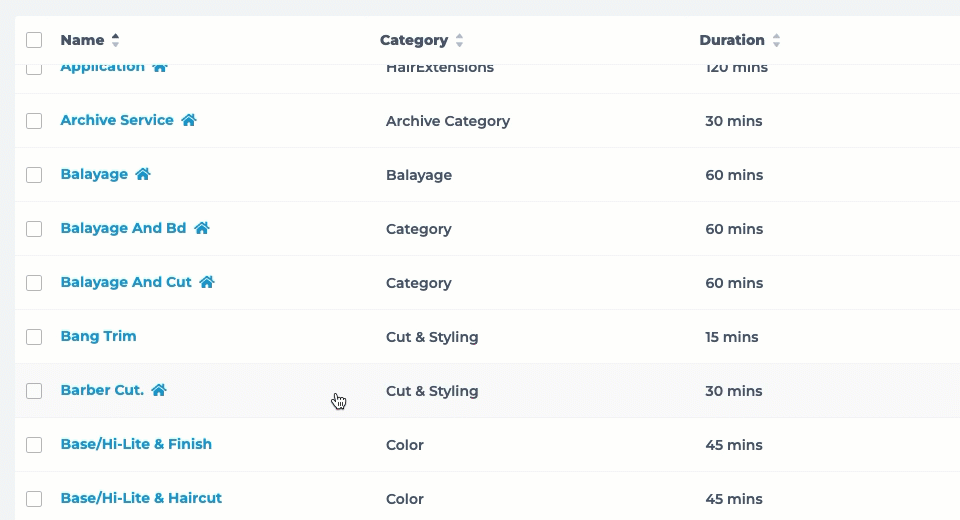Click home icon next to Barber Cut.
This screenshot has height=520, width=960.
(x=159, y=390)
